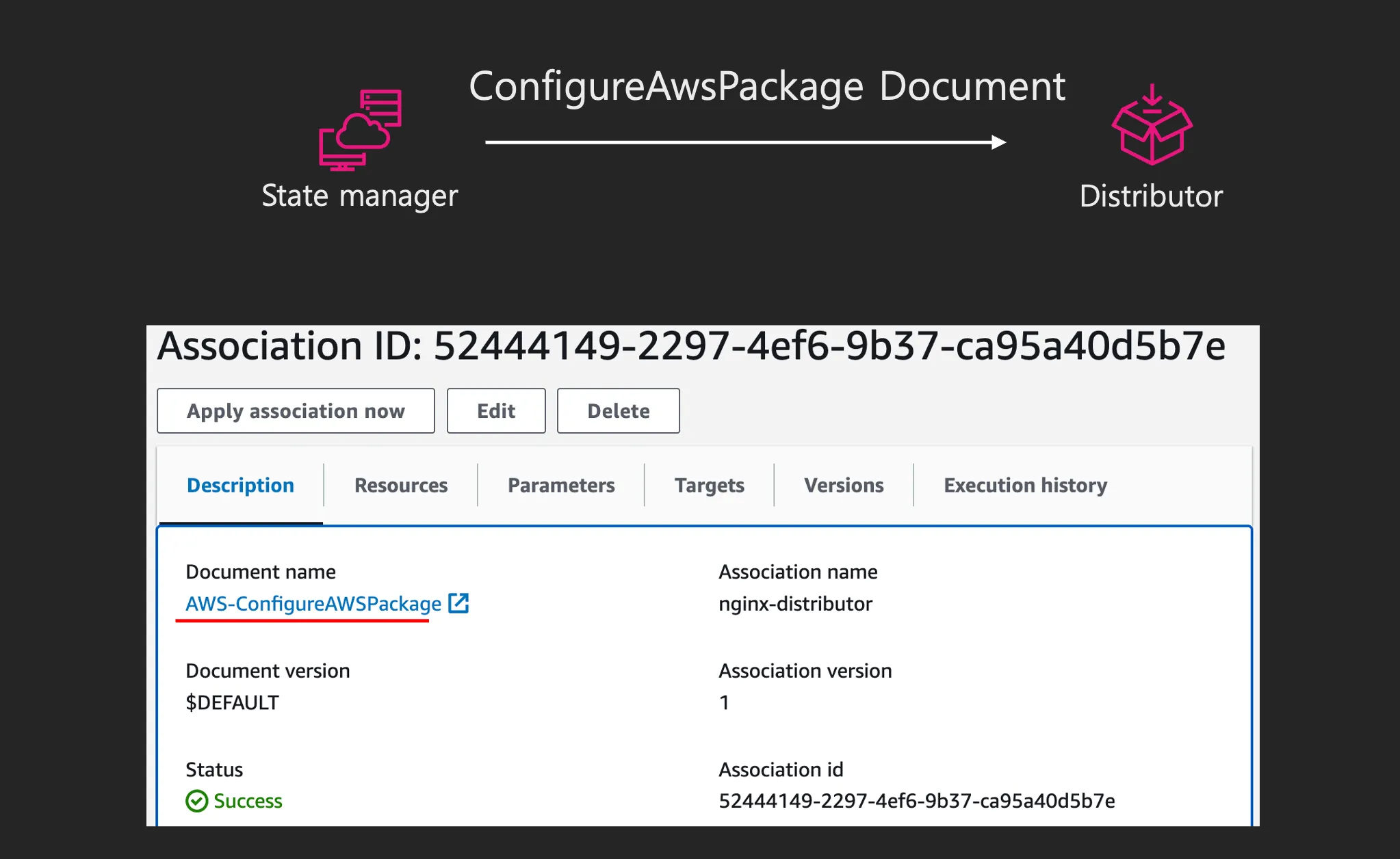Click the Association ID heading text
1400x859 pixels.
coord(691,346)
